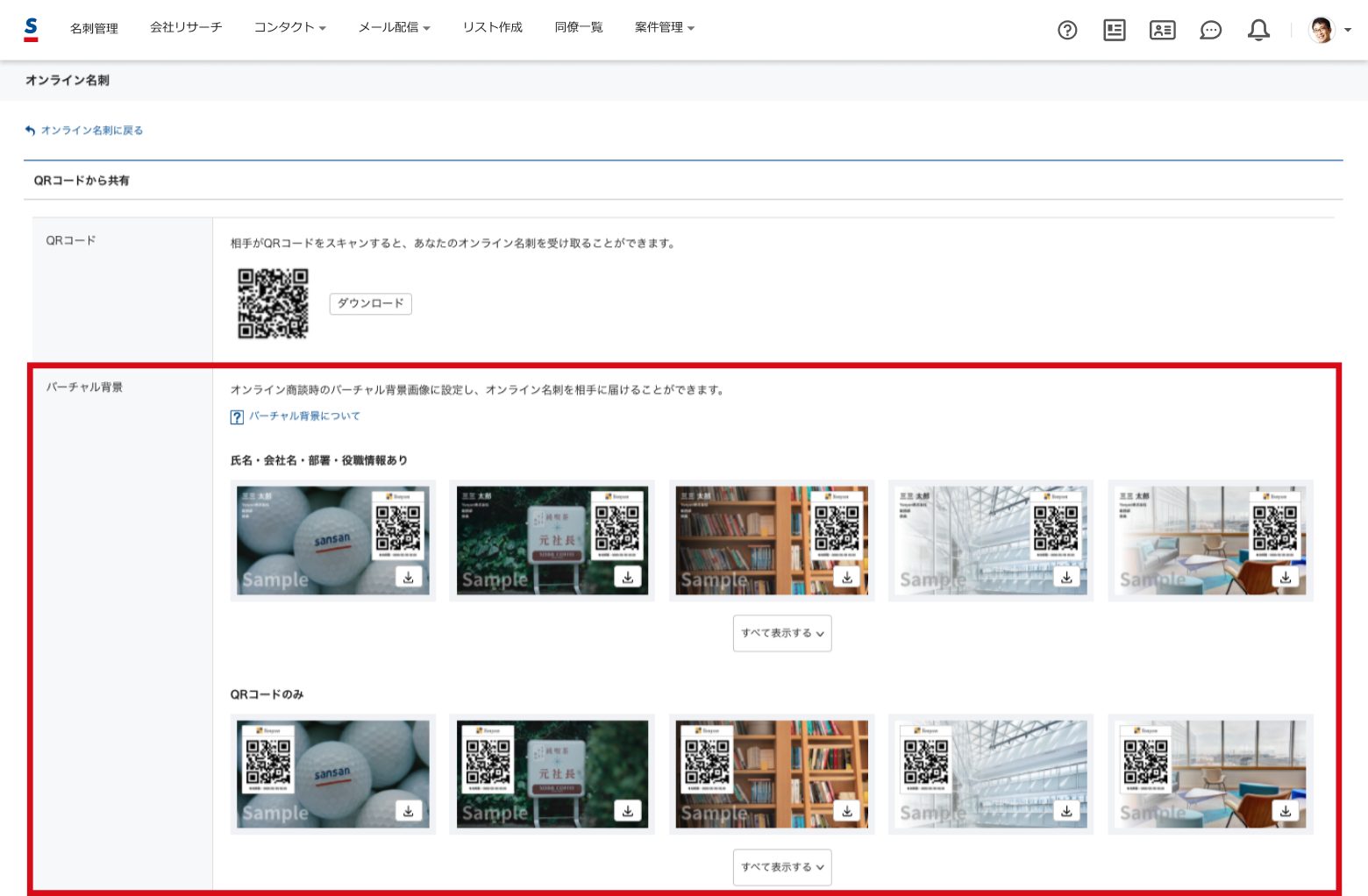Click the QRコードのみ heading
Viewport: 1368px width, 896px height.
267,694
